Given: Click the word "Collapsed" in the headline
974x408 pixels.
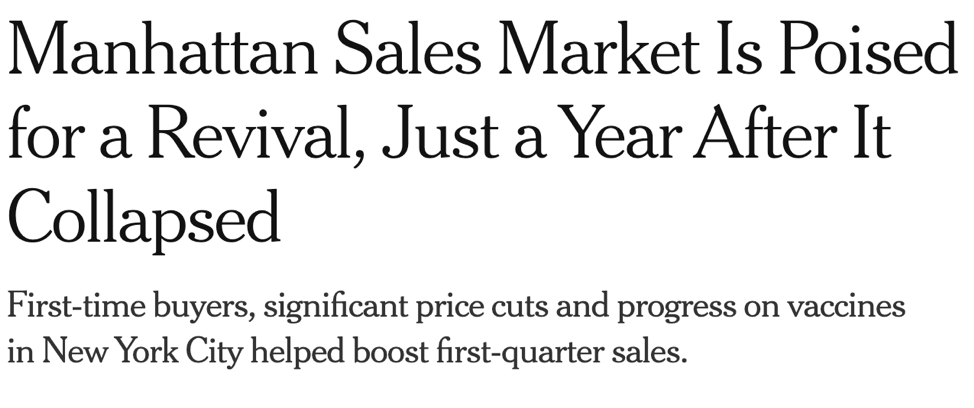Looking at the screenshot, I should [144, 219].
